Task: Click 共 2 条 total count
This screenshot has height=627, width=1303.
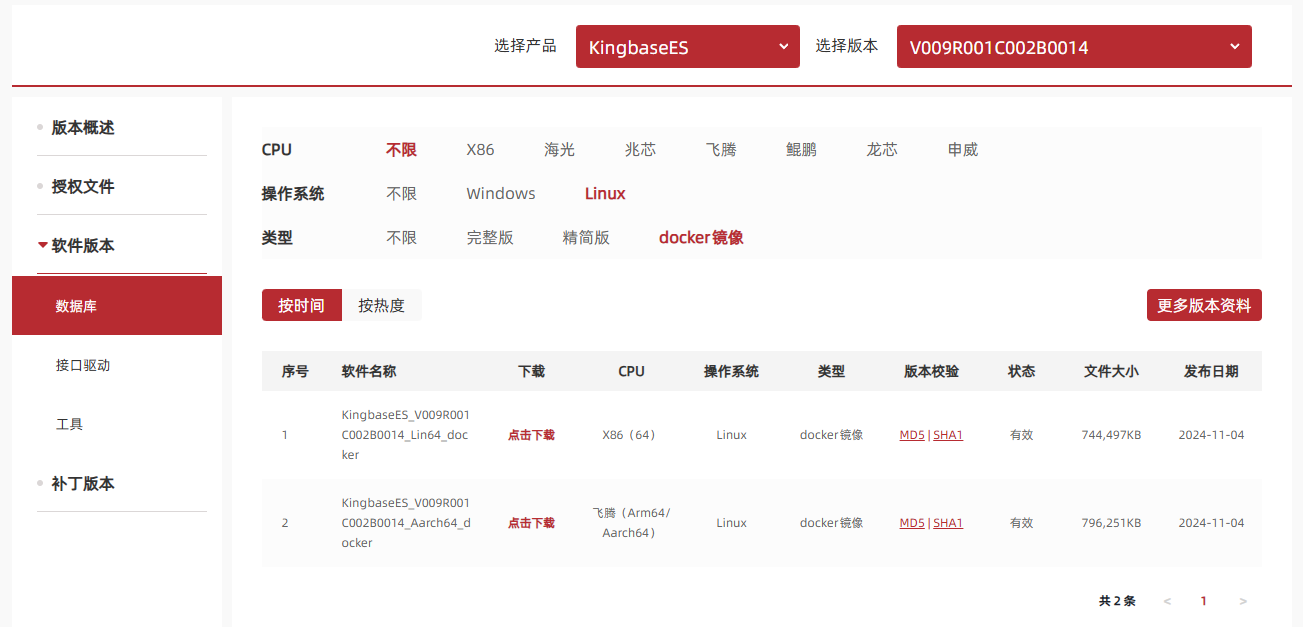Action: tap(1117, 601)
